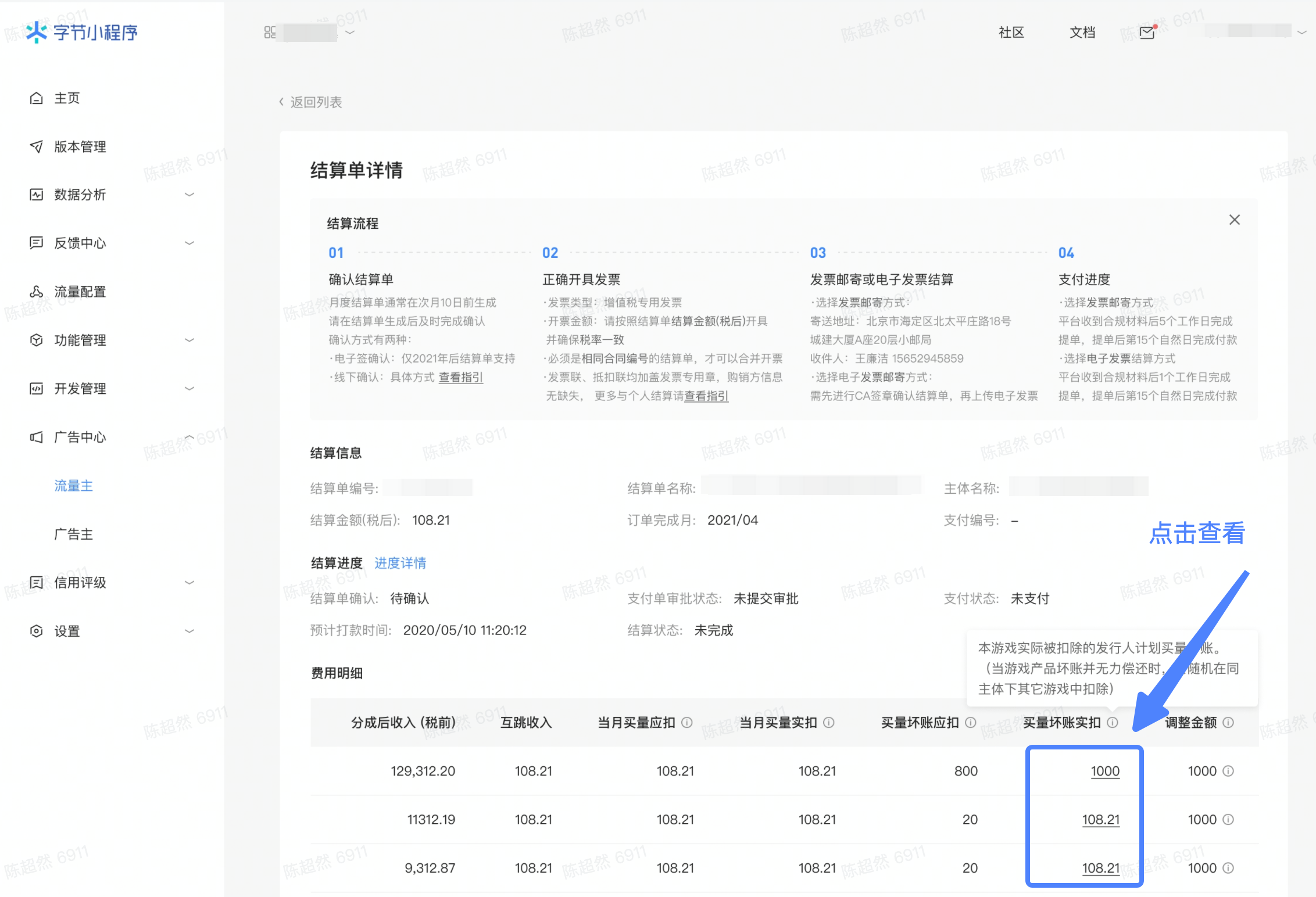
Task: Click 查看指引 link under 确认结算单
Action: (x=460, y=378)
